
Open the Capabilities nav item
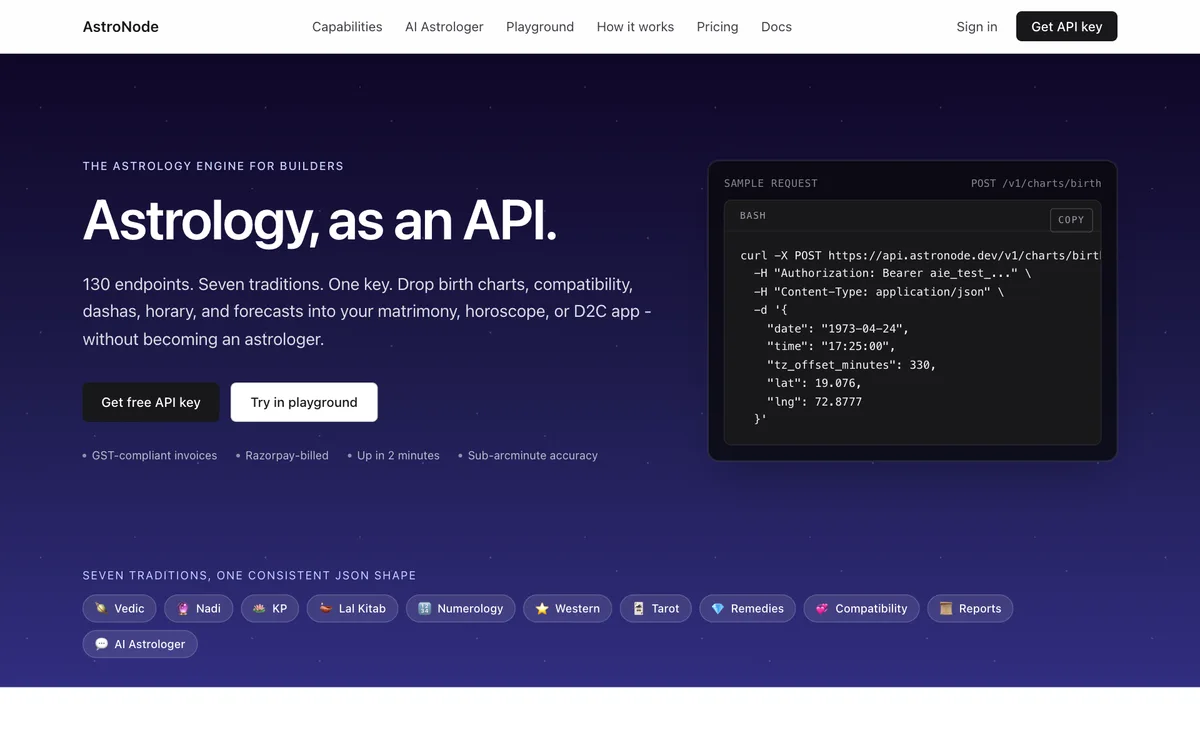coord(347,27)
